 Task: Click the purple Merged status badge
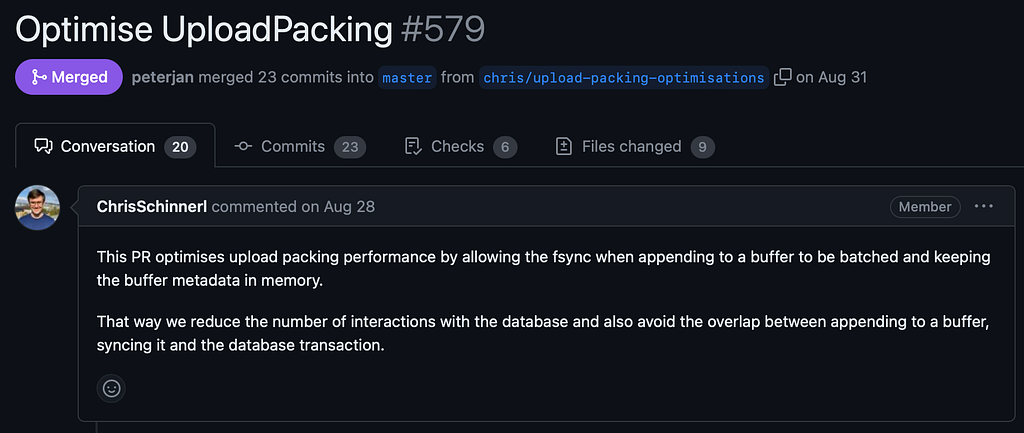tap(69, 77)
